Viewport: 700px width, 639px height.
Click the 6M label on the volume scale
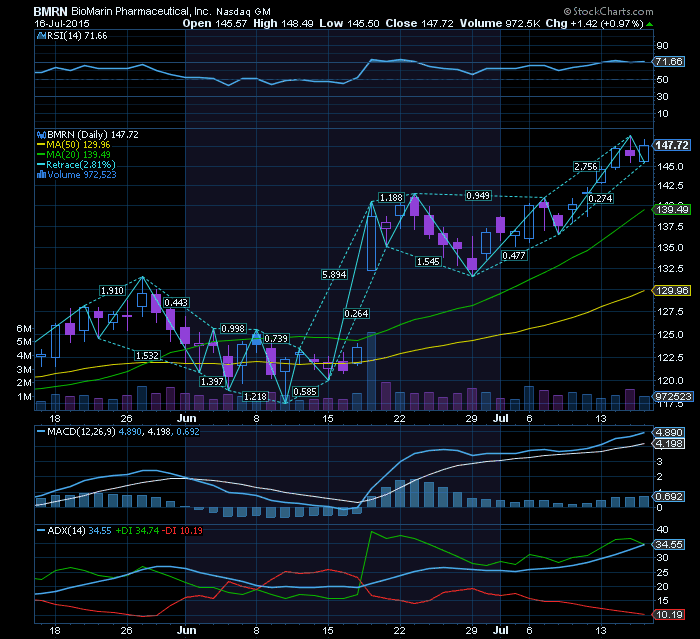24,329
